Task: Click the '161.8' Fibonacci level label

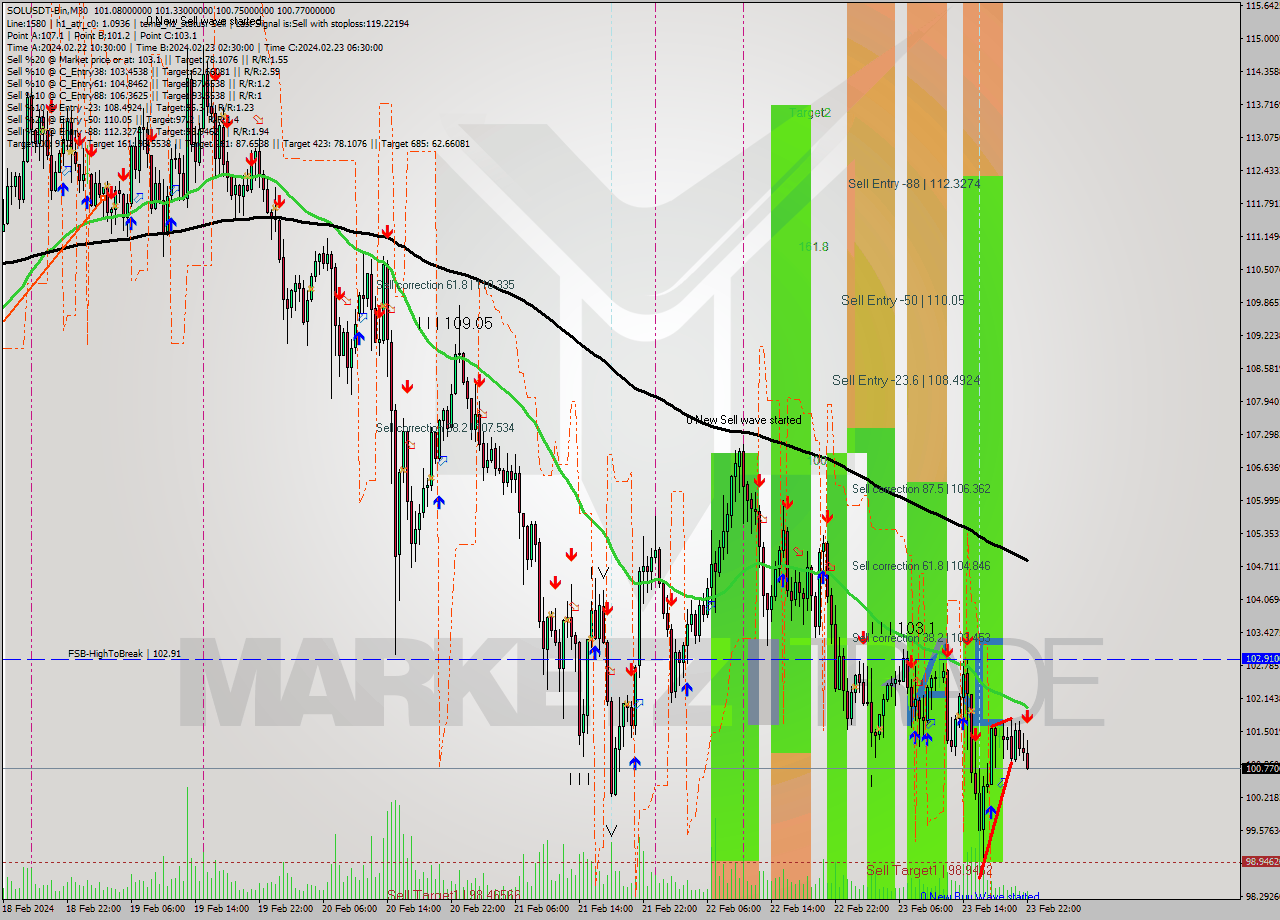Action: click(813, 246)
